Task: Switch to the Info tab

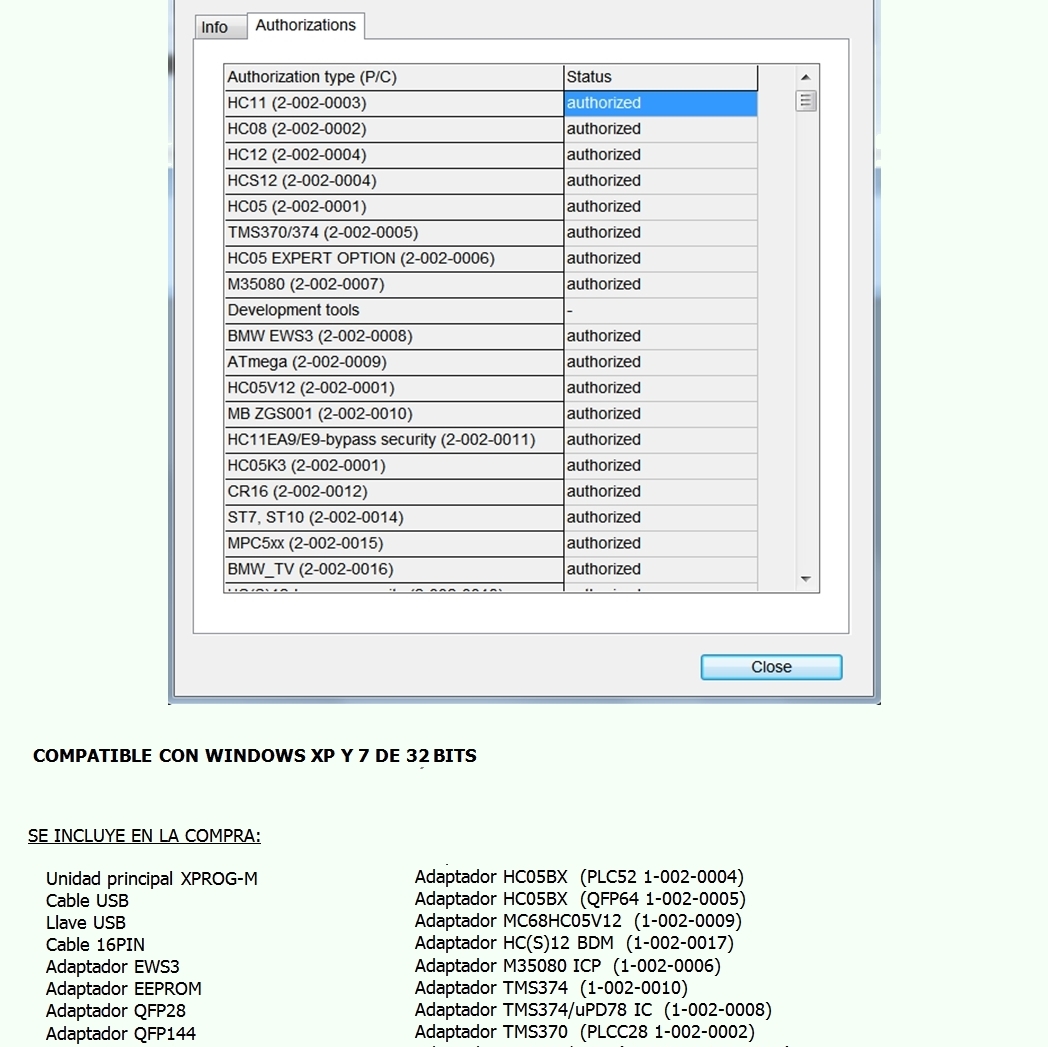Action: [214, 27]
